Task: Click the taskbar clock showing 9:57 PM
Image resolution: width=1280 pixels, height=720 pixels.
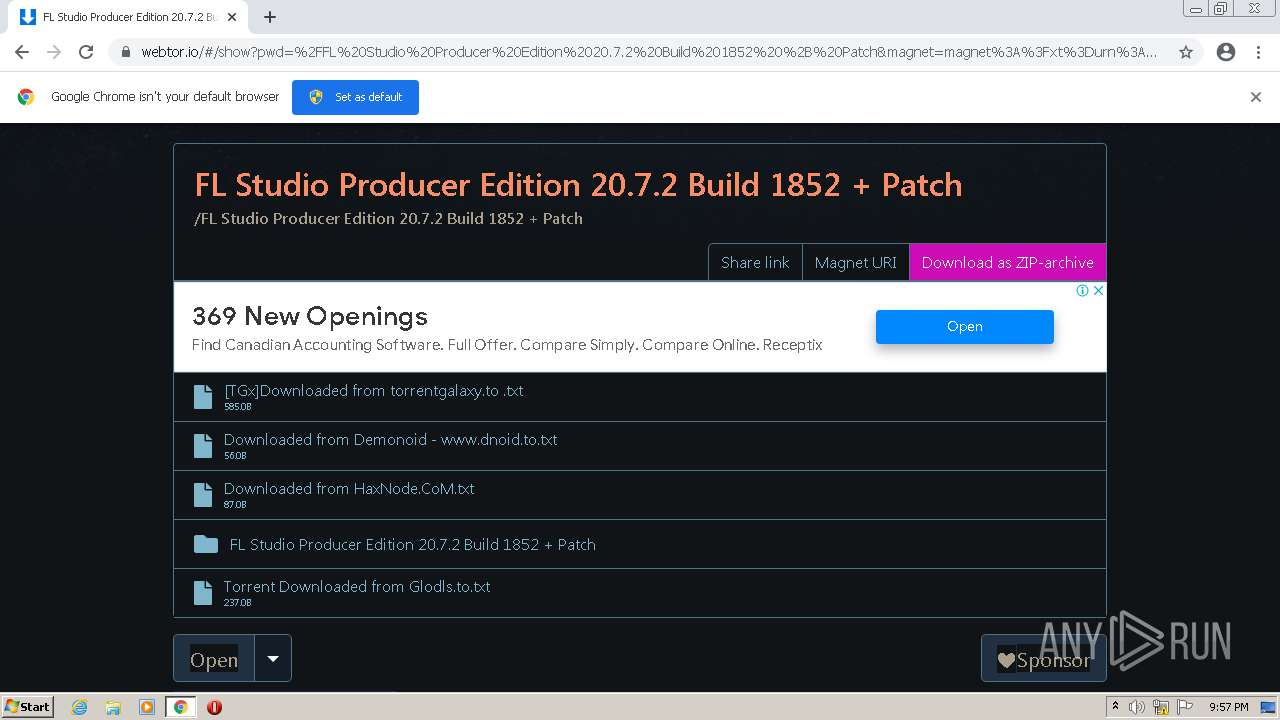Action: coord(1228,707)
